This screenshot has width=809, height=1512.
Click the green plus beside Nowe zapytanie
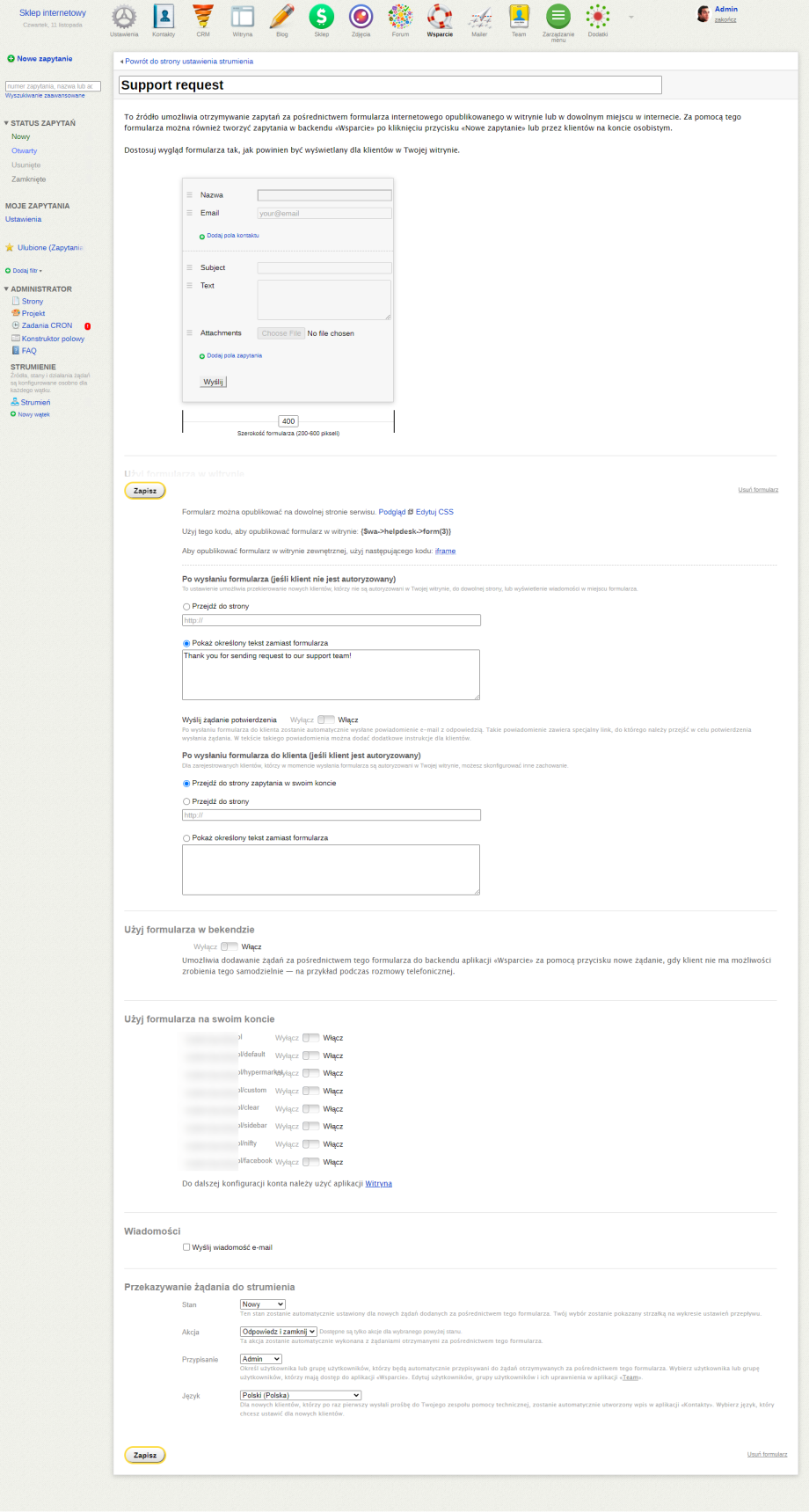click(x=11, y=59)
